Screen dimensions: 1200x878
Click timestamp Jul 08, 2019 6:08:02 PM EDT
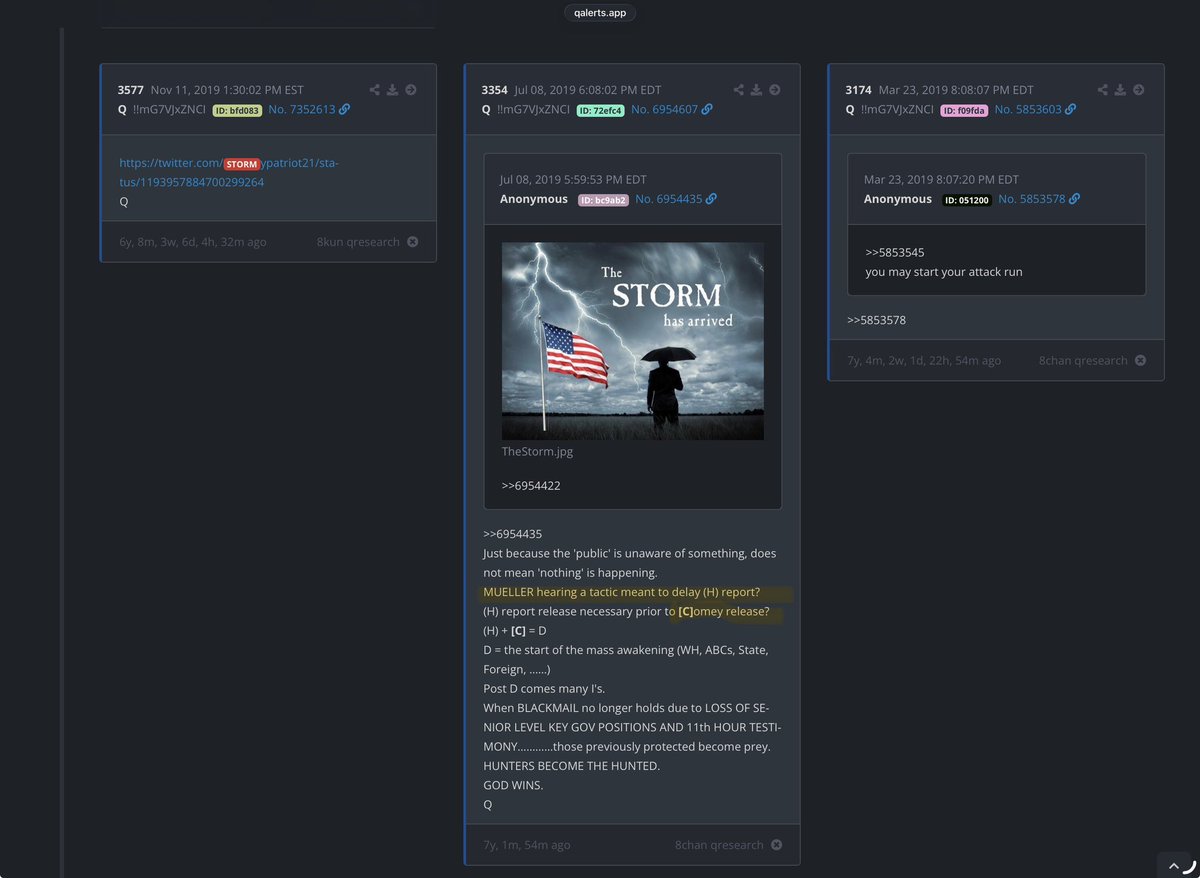(588, 90)
